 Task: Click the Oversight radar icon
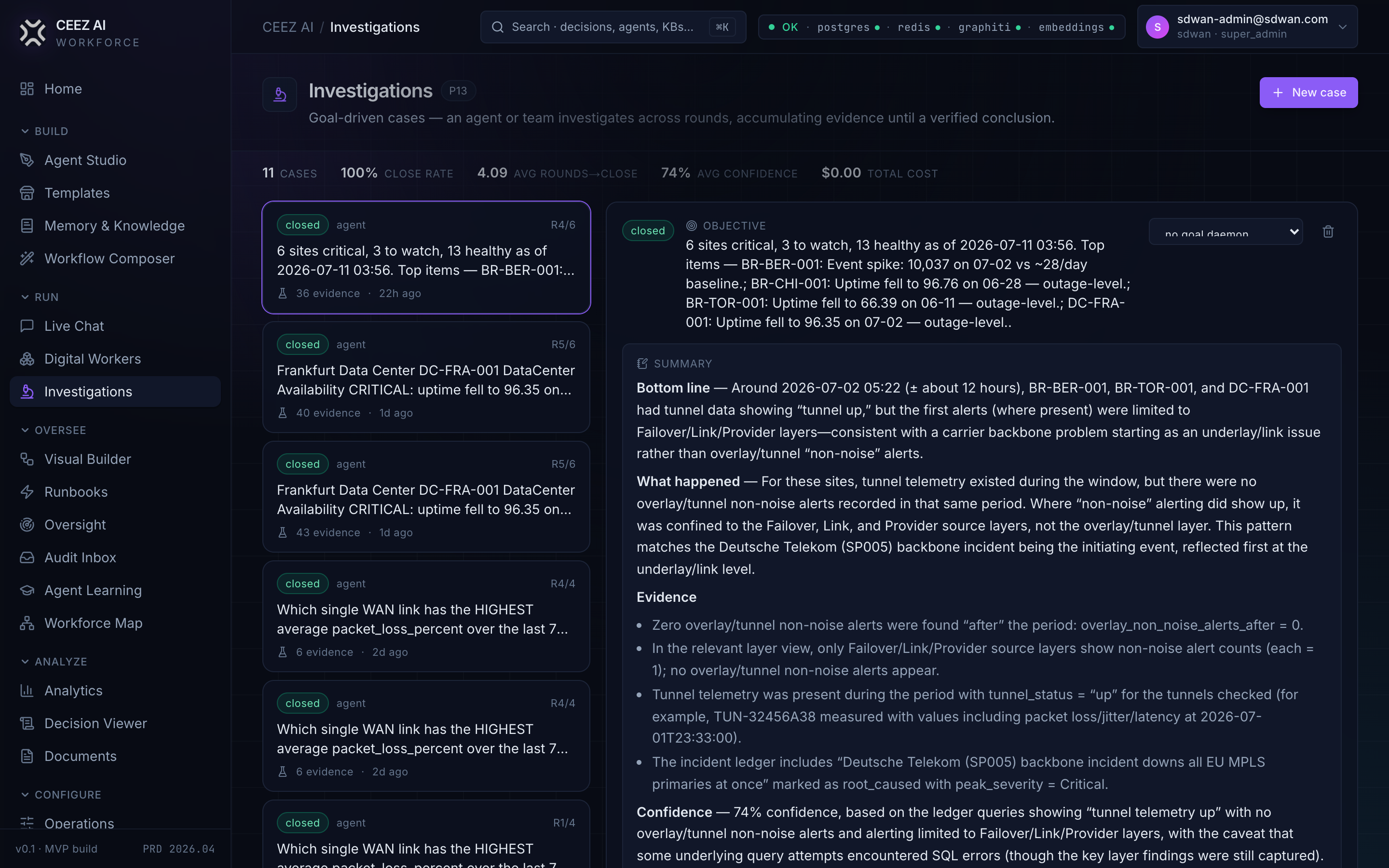point(27,525)
